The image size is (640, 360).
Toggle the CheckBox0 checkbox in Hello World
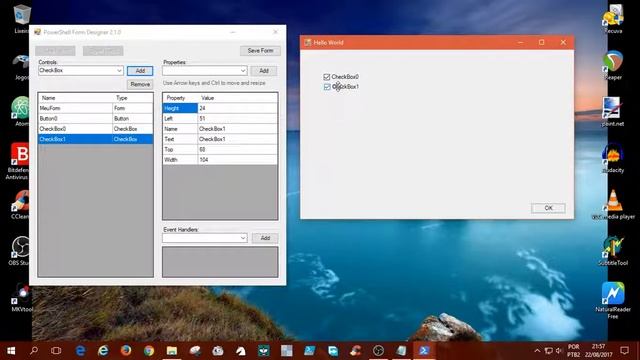point(327,77)
